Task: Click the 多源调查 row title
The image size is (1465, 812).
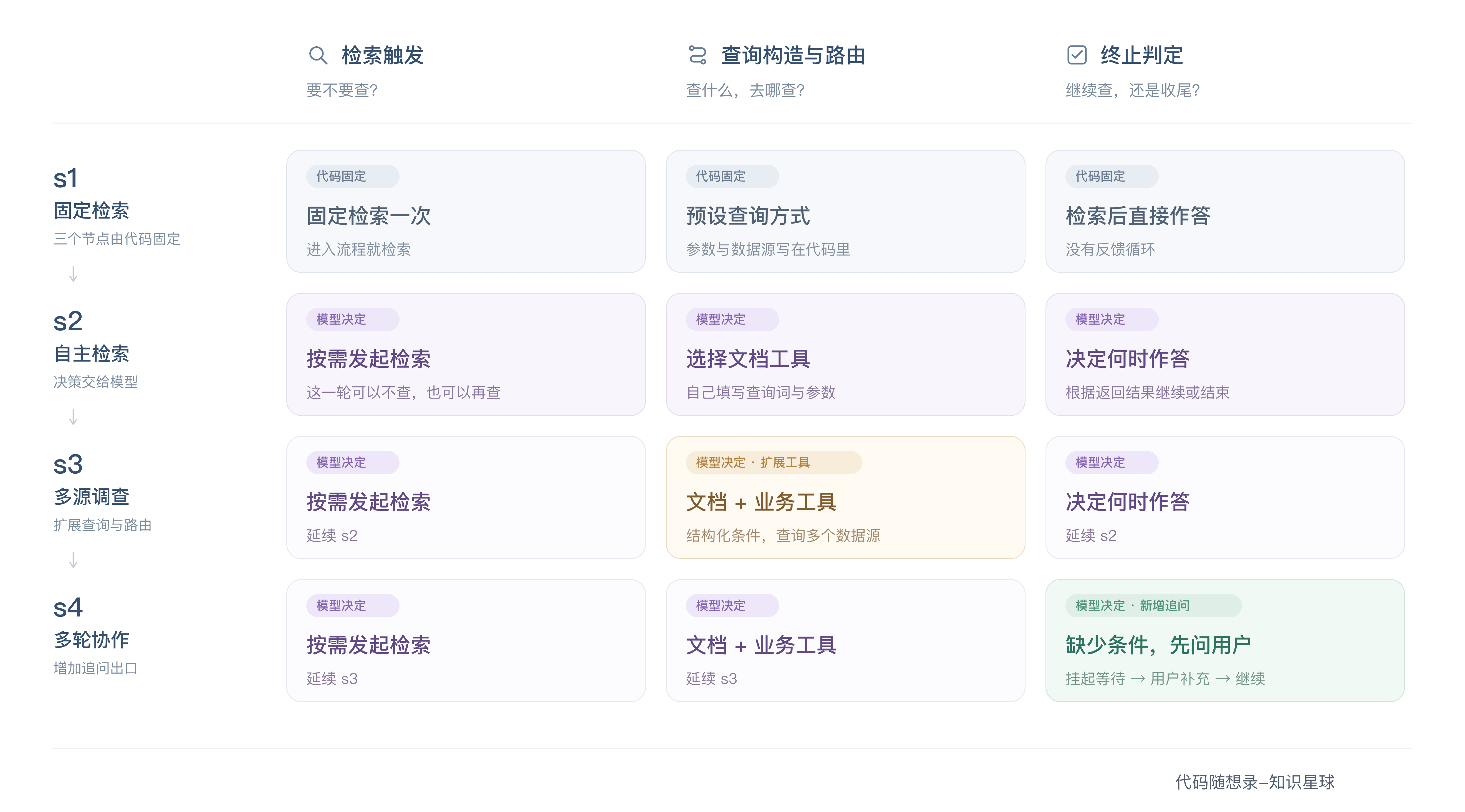Action: tap(92, 497)
